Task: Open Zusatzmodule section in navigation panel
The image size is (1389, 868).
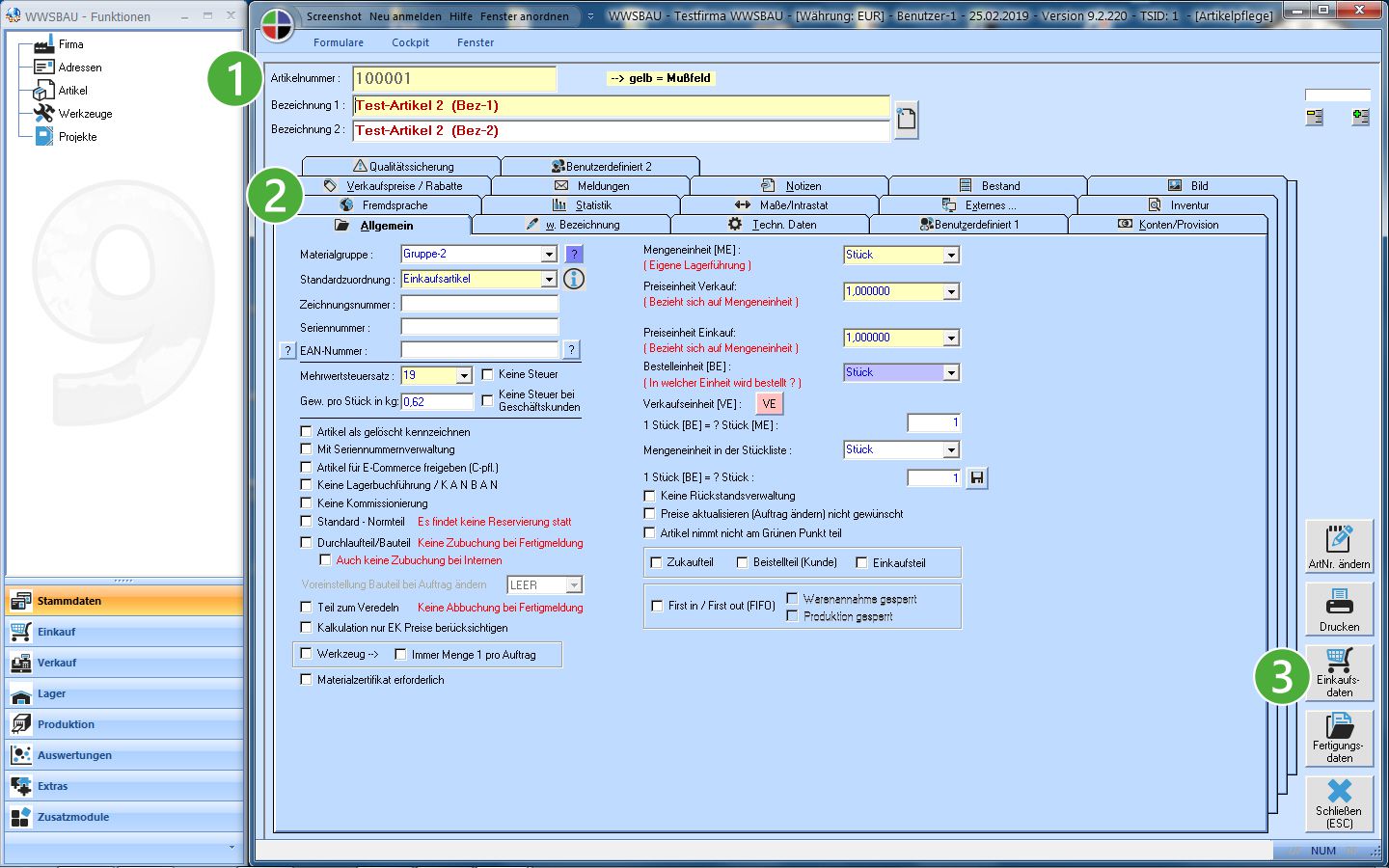Action: (x=124, y=817)
